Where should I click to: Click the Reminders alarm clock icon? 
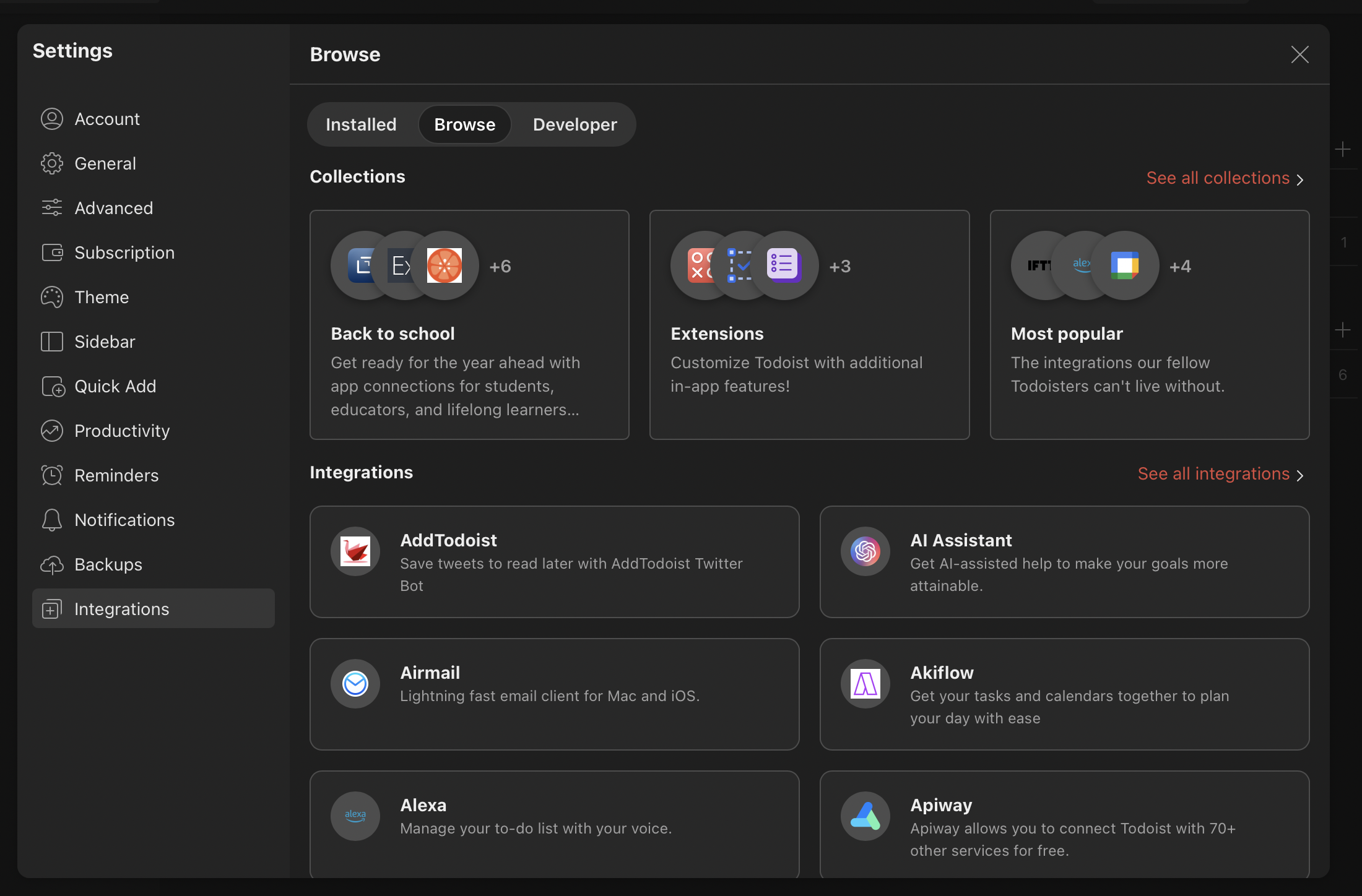point(52,475)
